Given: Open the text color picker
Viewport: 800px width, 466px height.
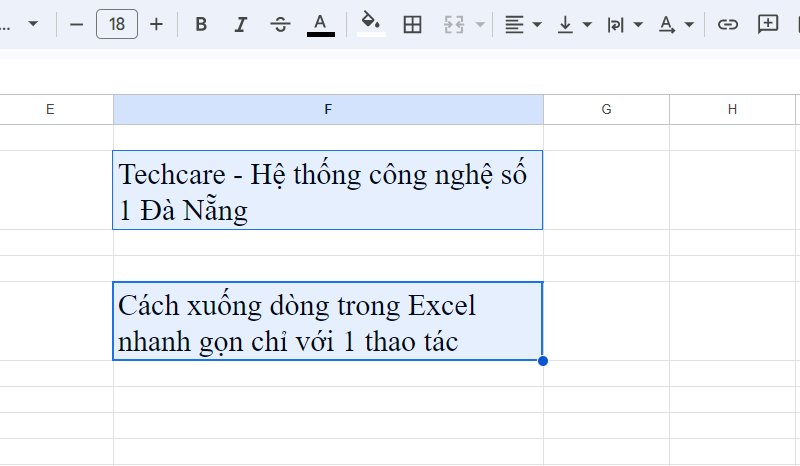Looking at the screenshot, I should point(320,24).
